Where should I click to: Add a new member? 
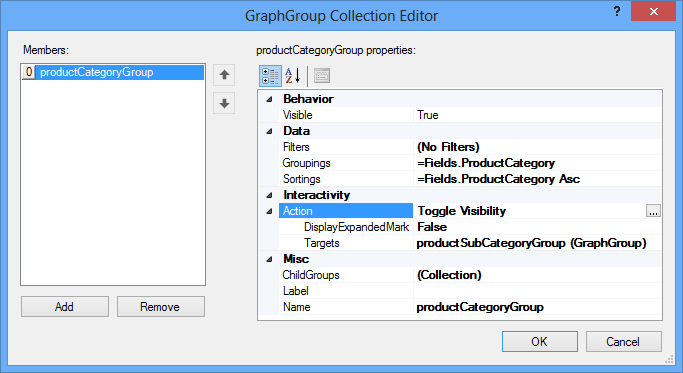64,307
